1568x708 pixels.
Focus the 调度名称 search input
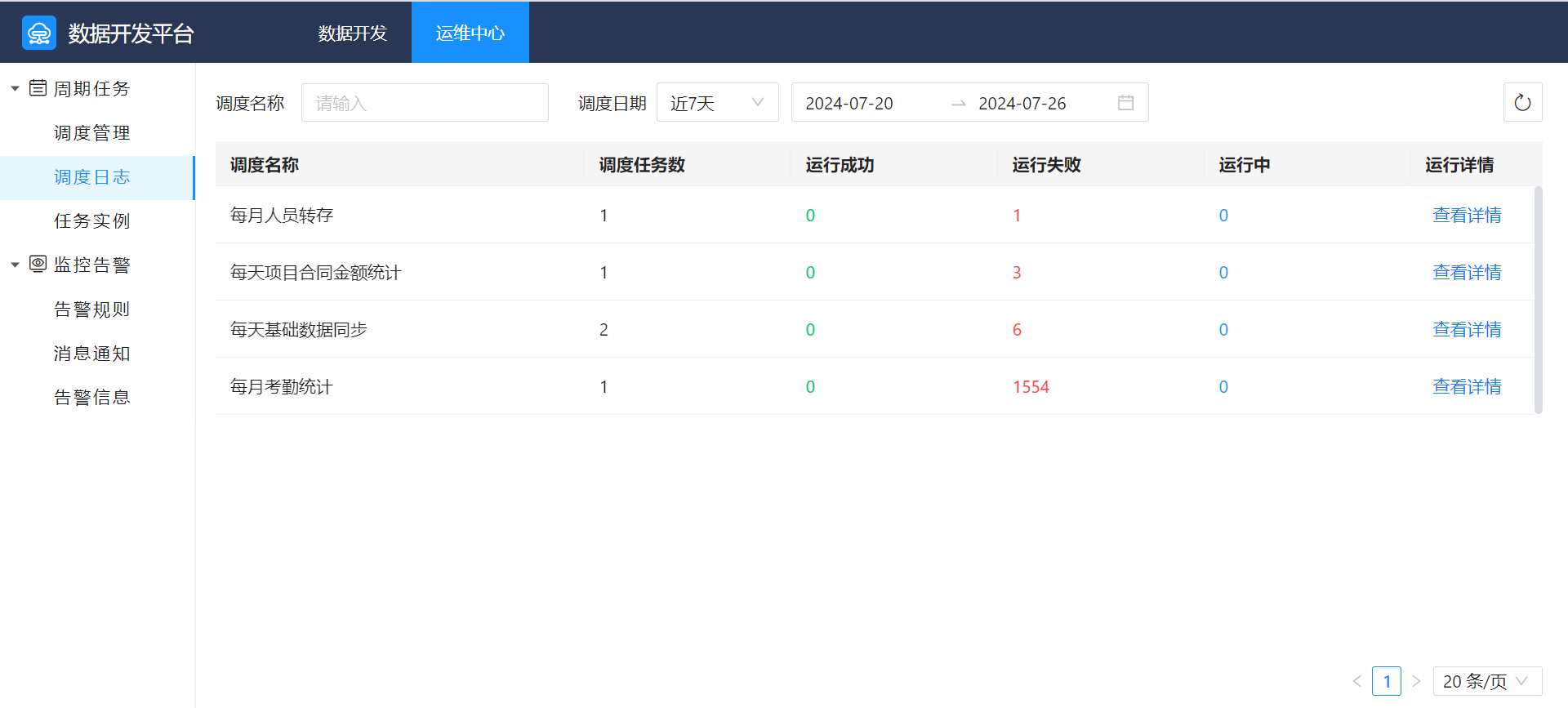(425, 103)
